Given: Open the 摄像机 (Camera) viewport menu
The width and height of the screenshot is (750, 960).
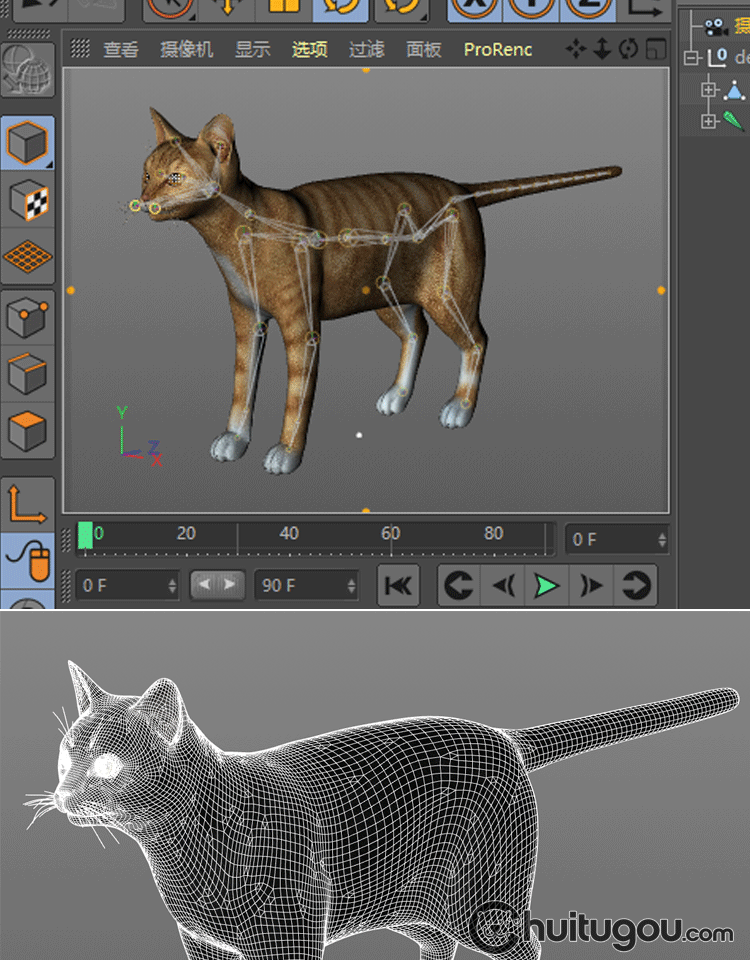Looking at the screenshot, I should 188,49.
